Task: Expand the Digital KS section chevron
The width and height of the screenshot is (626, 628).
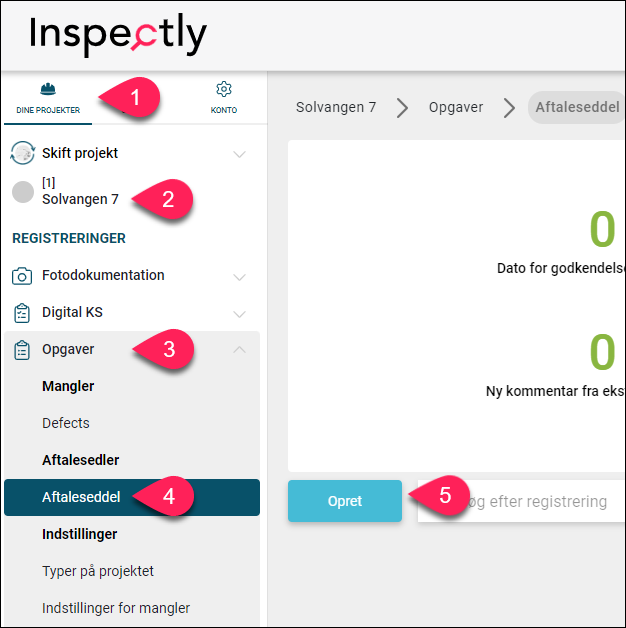Action: coord(240,314)
